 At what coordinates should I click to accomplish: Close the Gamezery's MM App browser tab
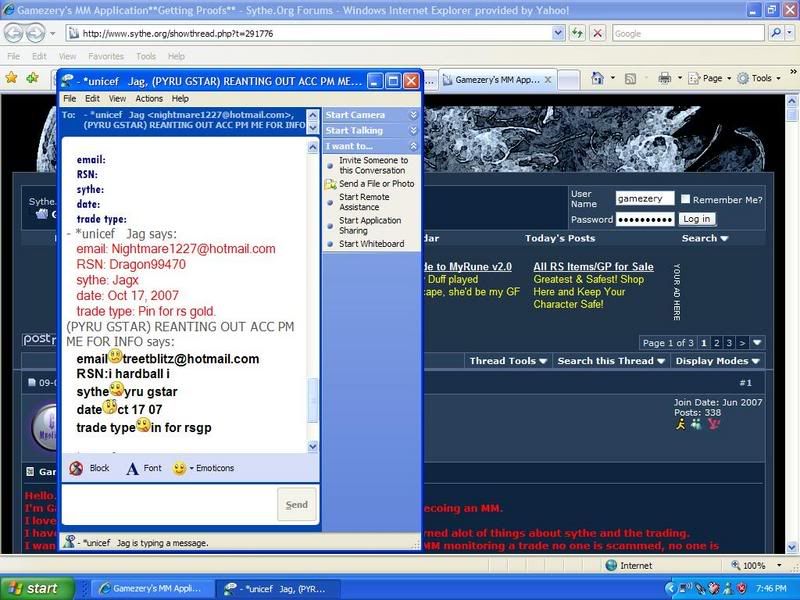[x=548, y=80]
